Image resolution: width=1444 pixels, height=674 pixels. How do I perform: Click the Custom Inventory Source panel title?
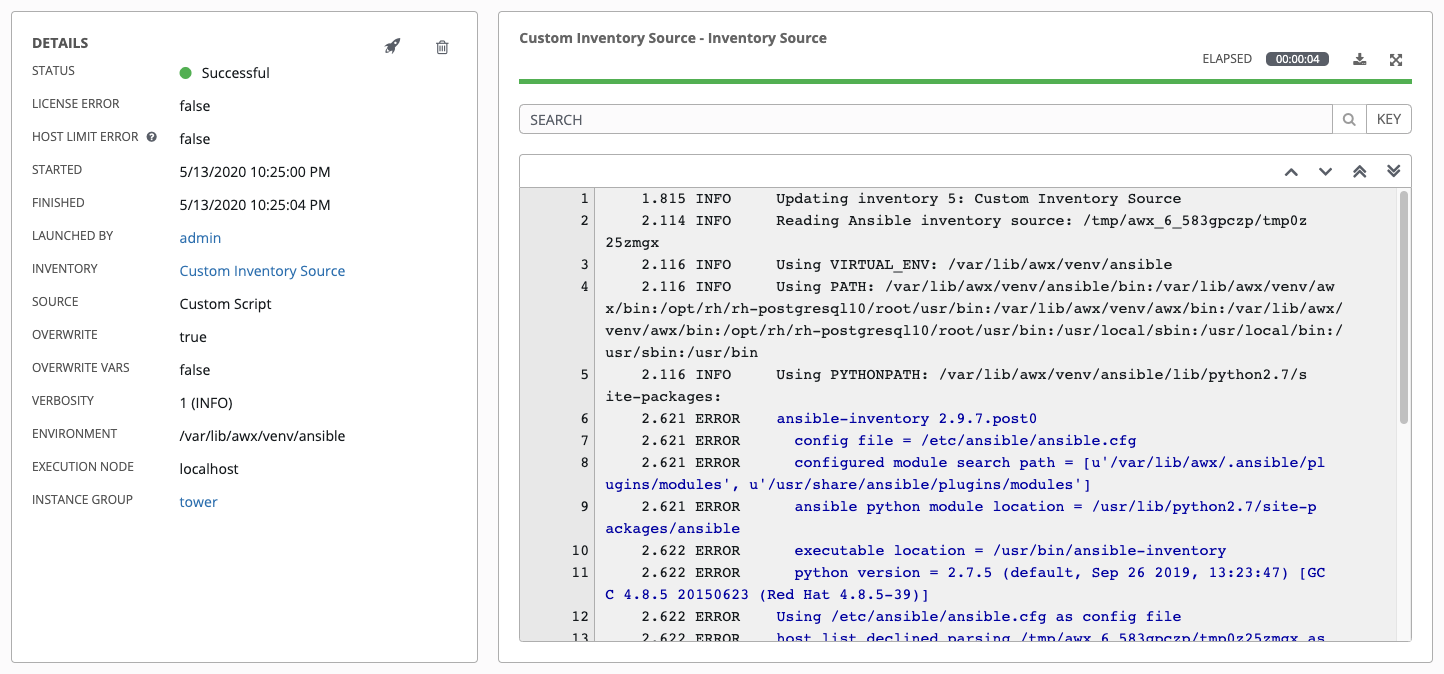point(673,38)
